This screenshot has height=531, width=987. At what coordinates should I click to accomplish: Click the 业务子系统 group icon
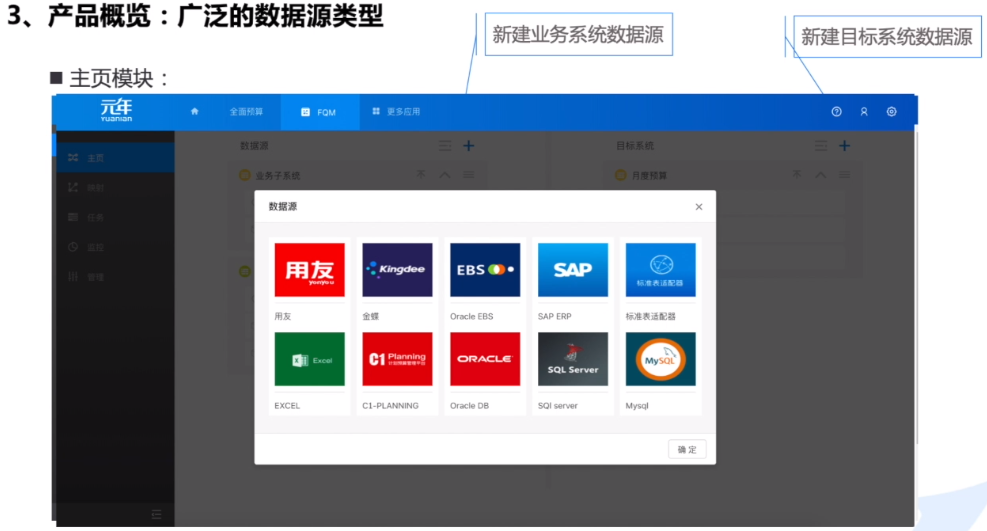(x=245, y=175)
